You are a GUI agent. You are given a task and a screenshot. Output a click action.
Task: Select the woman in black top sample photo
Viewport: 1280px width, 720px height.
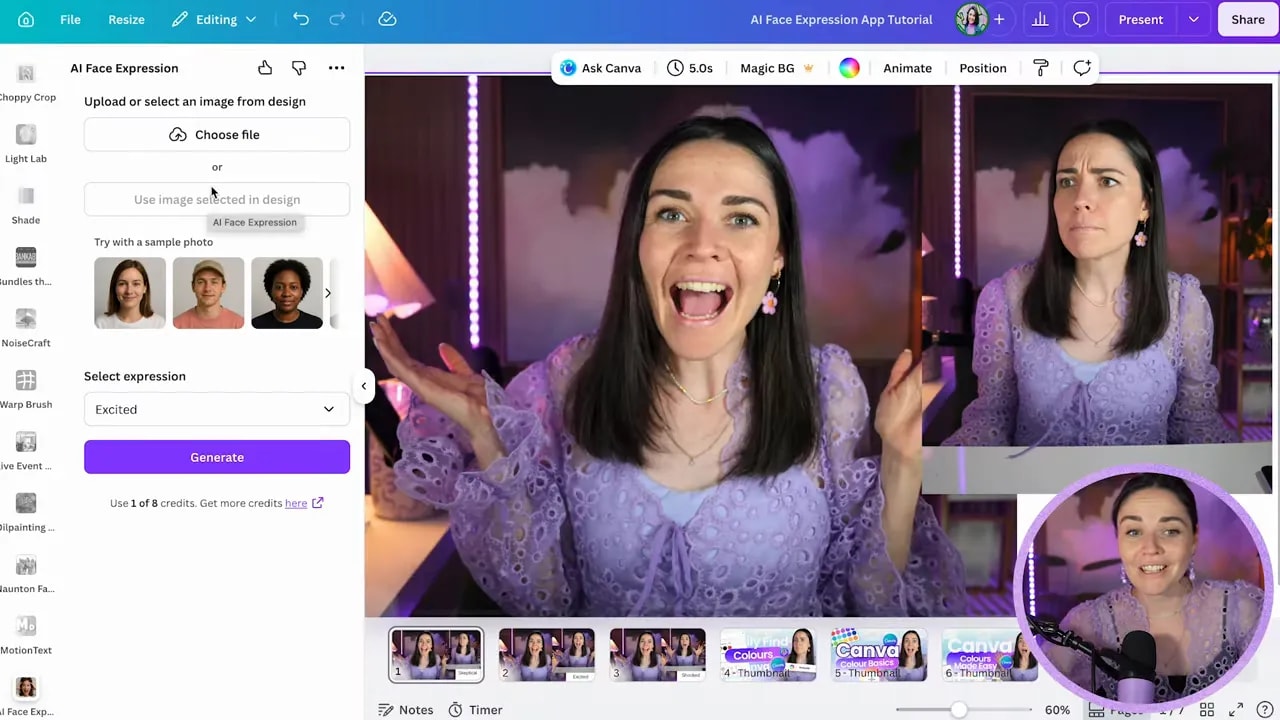pos(287,293)
